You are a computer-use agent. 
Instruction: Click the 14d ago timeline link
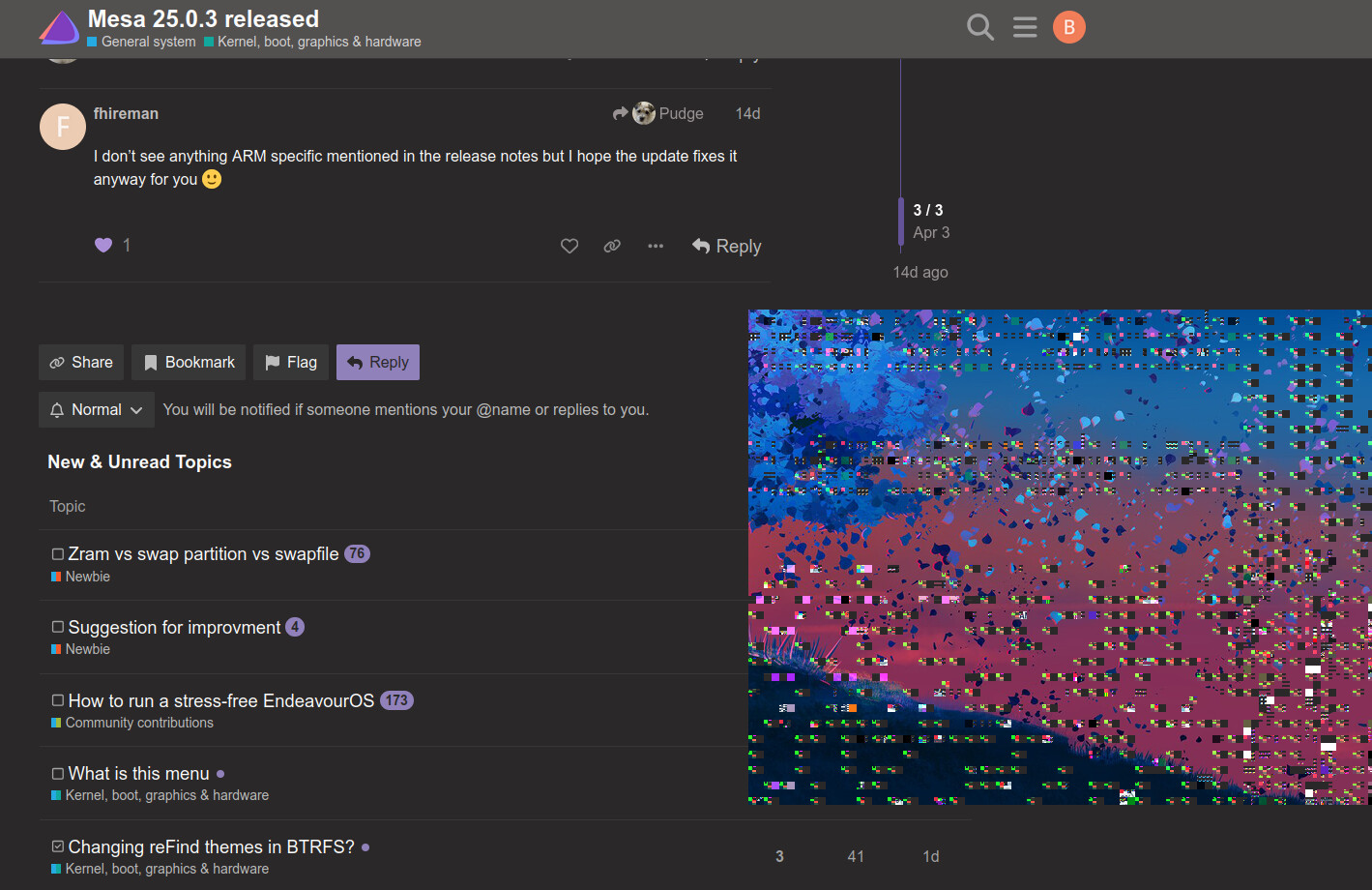point(920,272)
